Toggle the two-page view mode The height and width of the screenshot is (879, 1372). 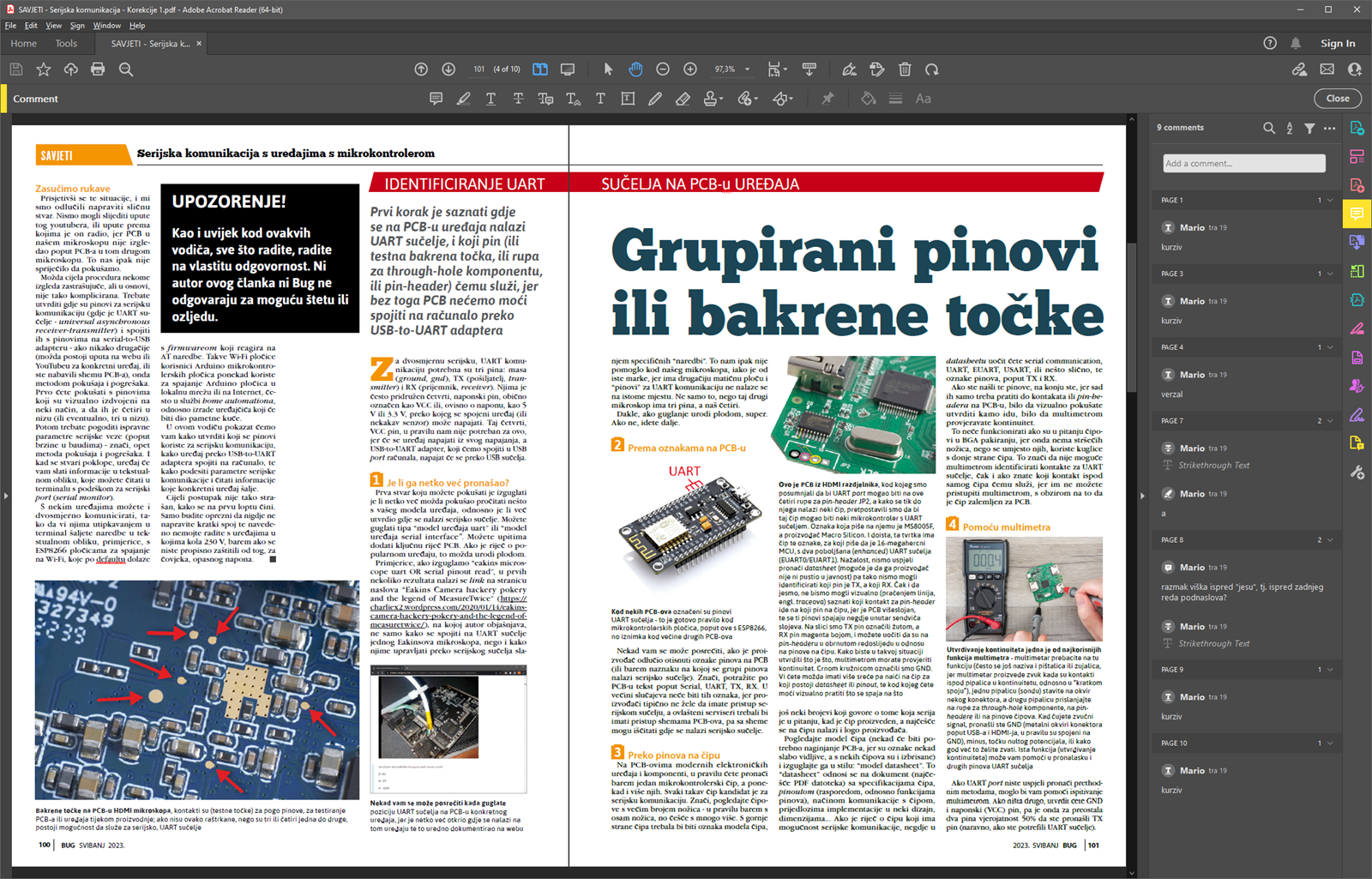click(x=540, y=69)
